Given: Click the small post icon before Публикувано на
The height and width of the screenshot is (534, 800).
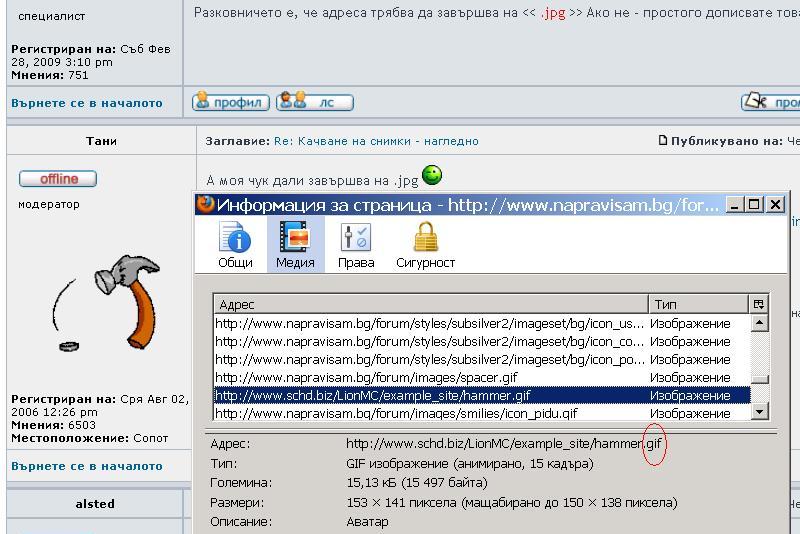Looking at the screenshot, I should (x=662, y=140).
